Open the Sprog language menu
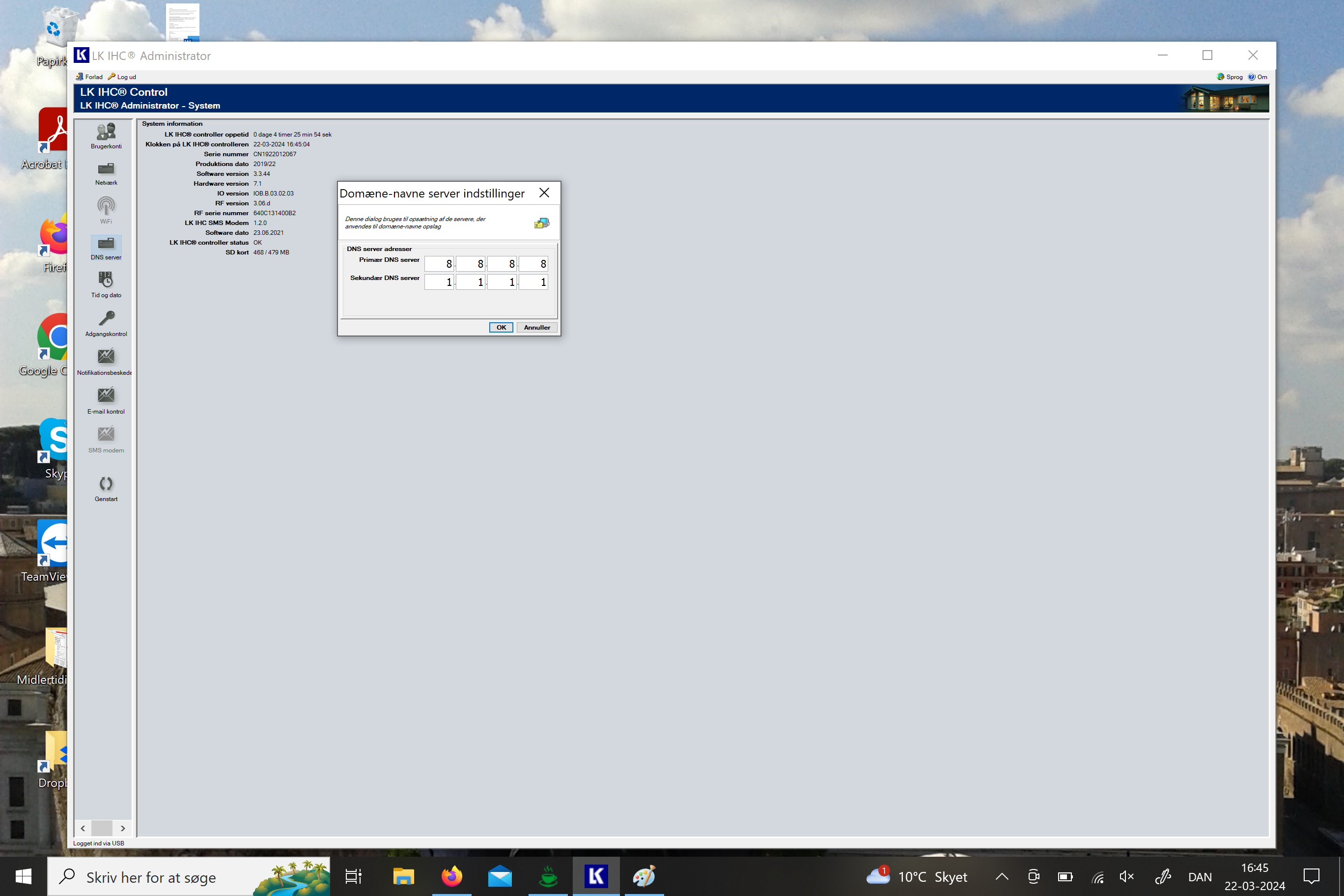 (1231, 77)
